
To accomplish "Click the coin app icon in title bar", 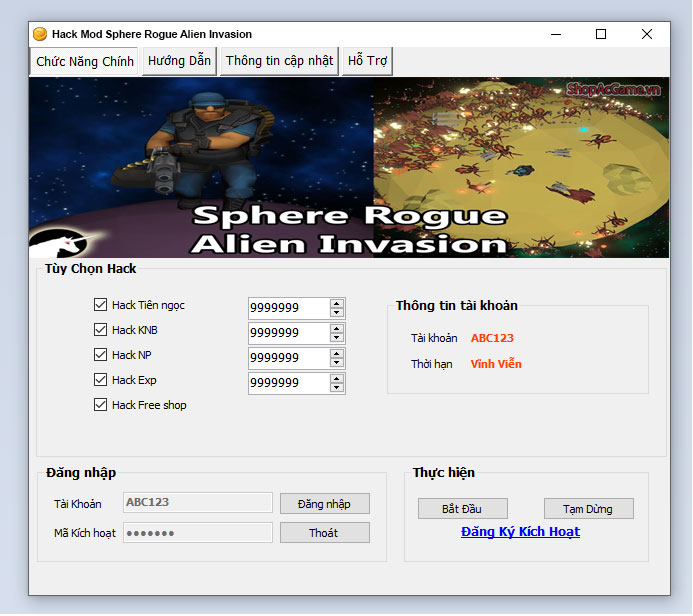I will point(40,34).
